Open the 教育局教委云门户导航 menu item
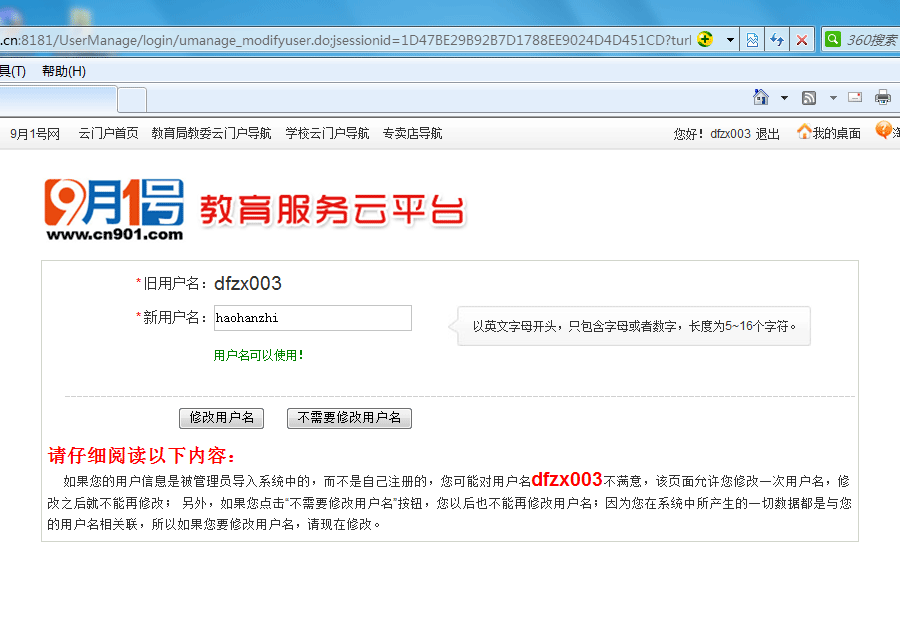The width and height of the screenshot is (900, 635). pyautogui.click(x=211, y=133)
